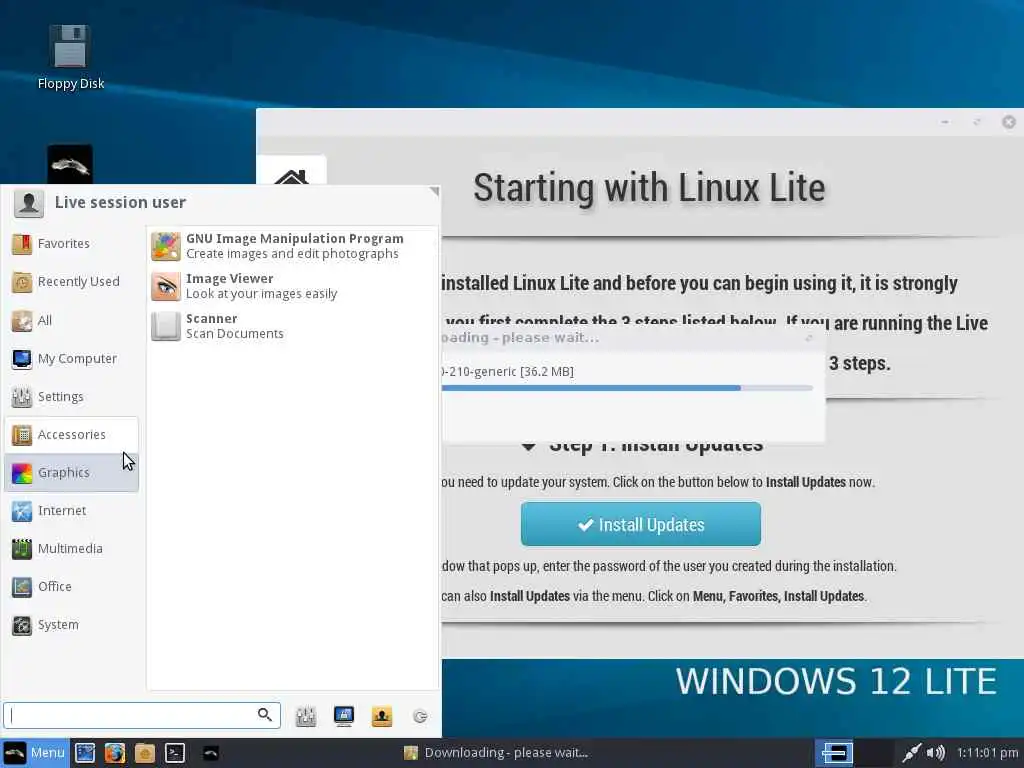Click the clock showing 1:11:01 pm
Screen dimensions: 1024x768
coord(987,753)
